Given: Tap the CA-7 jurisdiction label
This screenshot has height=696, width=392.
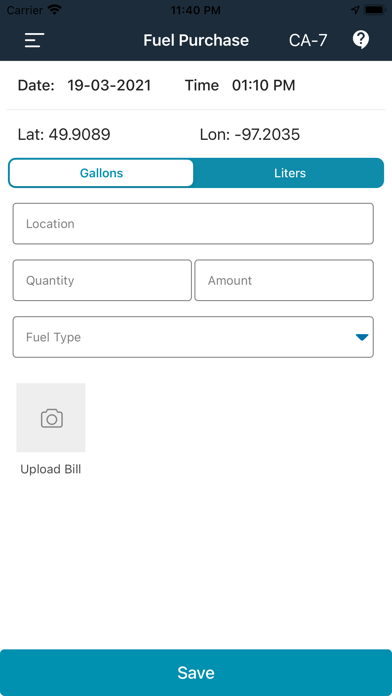Looking at the screenshot, I should pos(308,40).
